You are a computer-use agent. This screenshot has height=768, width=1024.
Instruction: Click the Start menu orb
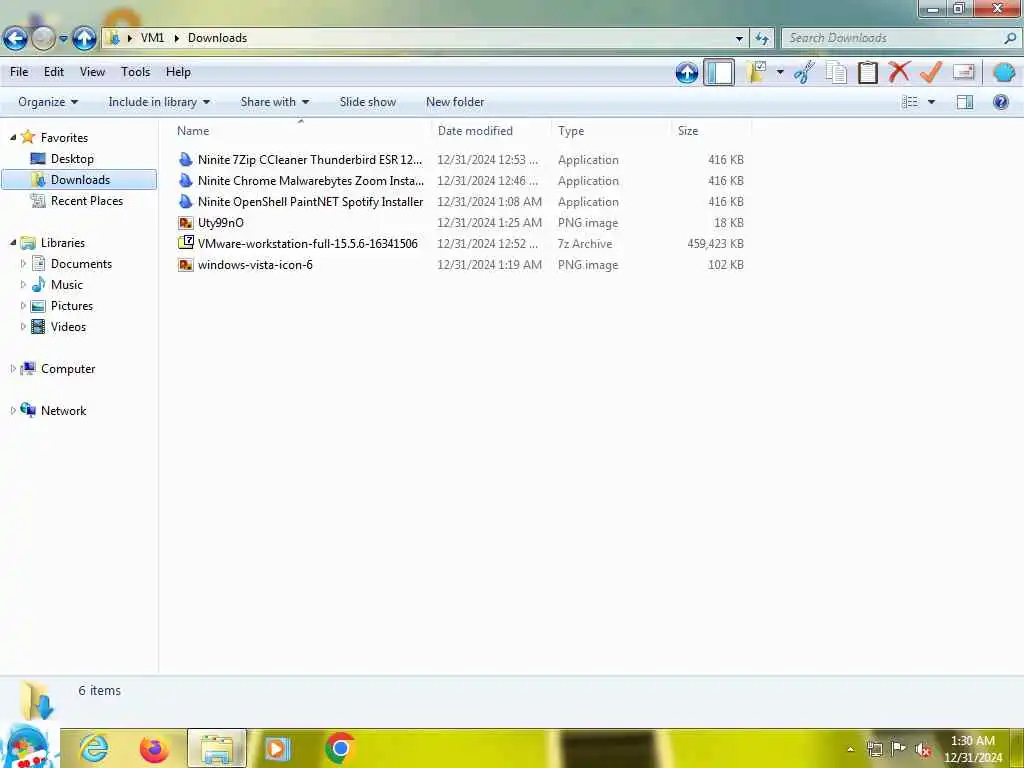click(27, 747)
